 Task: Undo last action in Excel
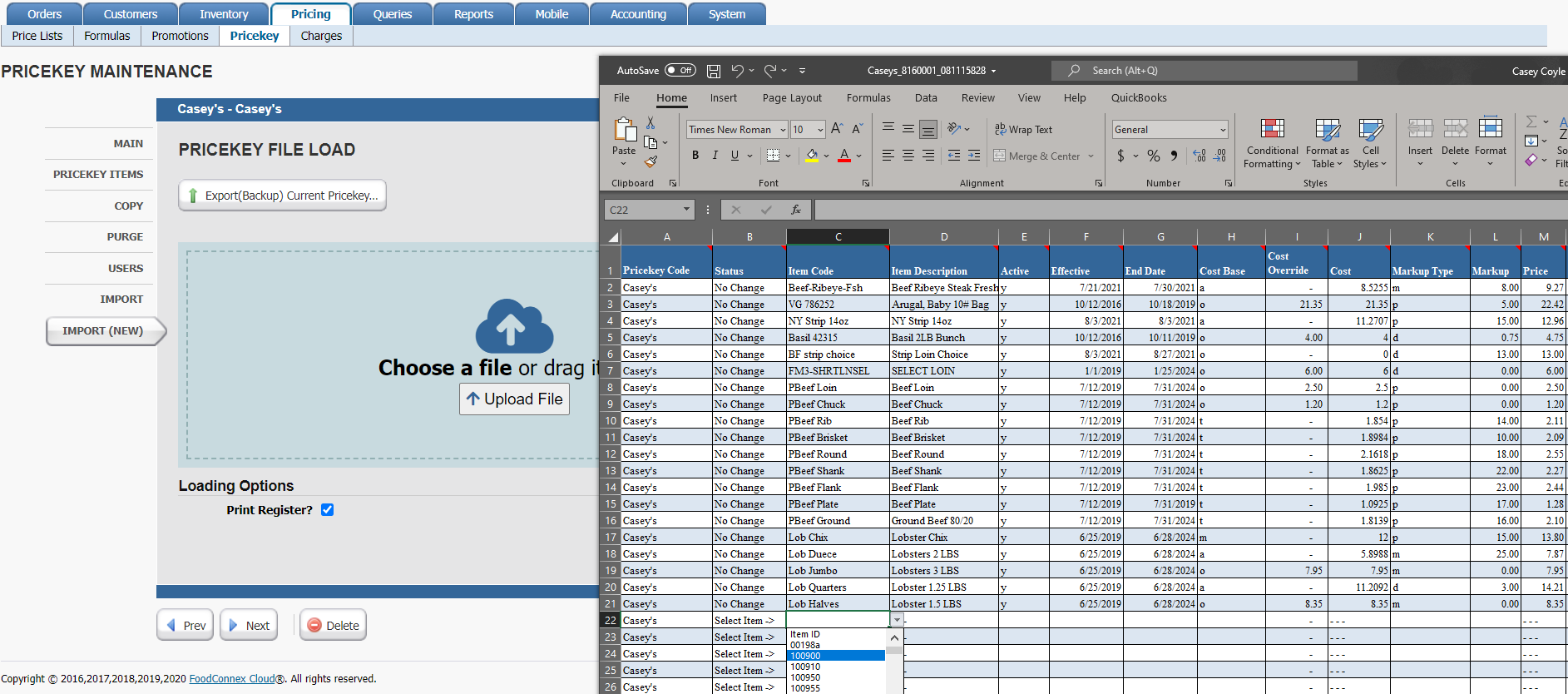click(737, 71)
